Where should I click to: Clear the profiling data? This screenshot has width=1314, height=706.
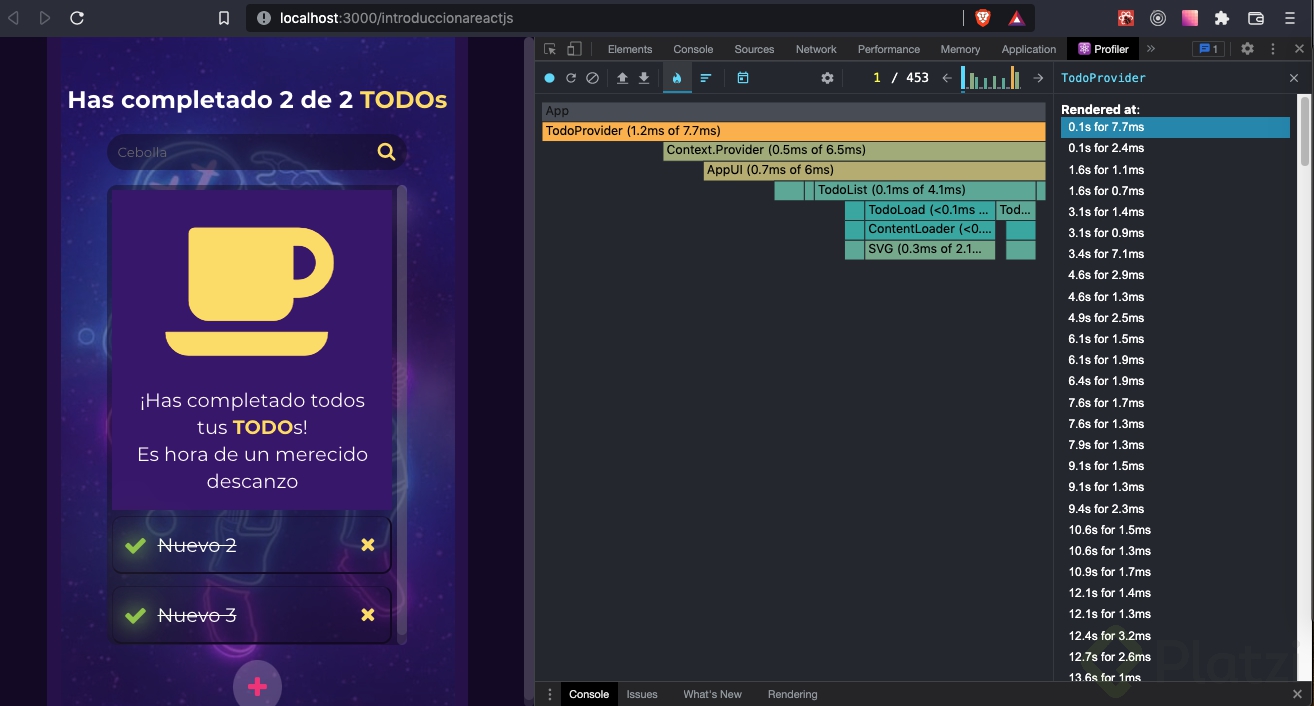[x=592, y=78]
